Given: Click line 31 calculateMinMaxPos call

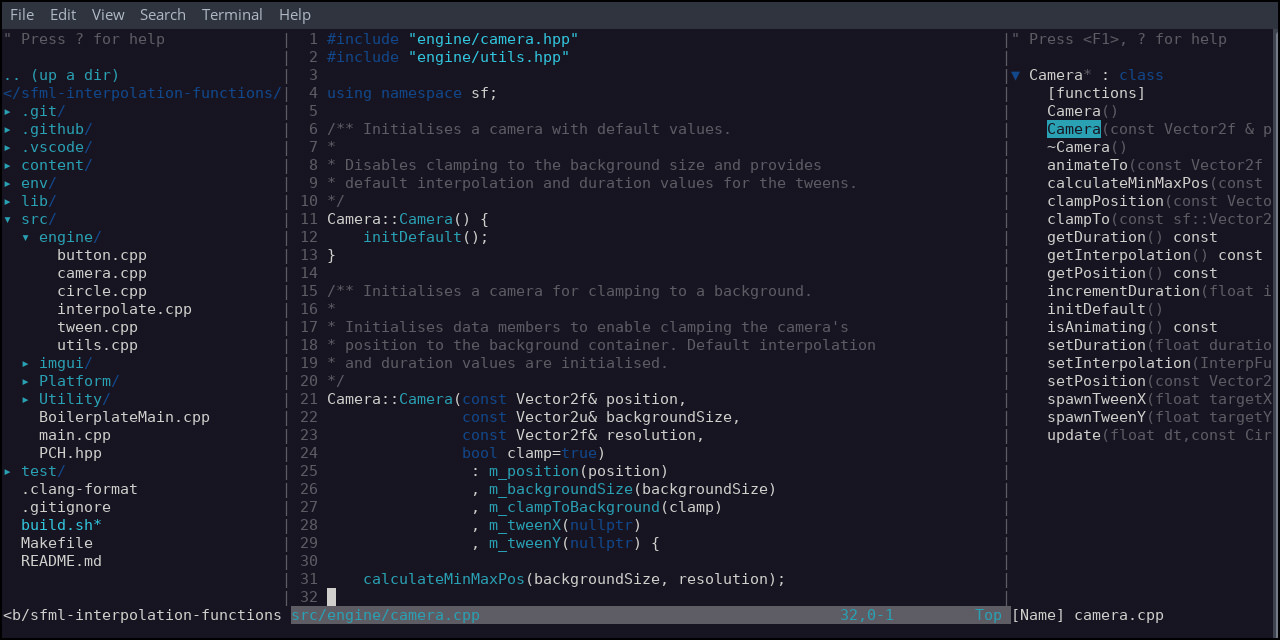Looking at the screenshot, I should click(x=574, y=579).
